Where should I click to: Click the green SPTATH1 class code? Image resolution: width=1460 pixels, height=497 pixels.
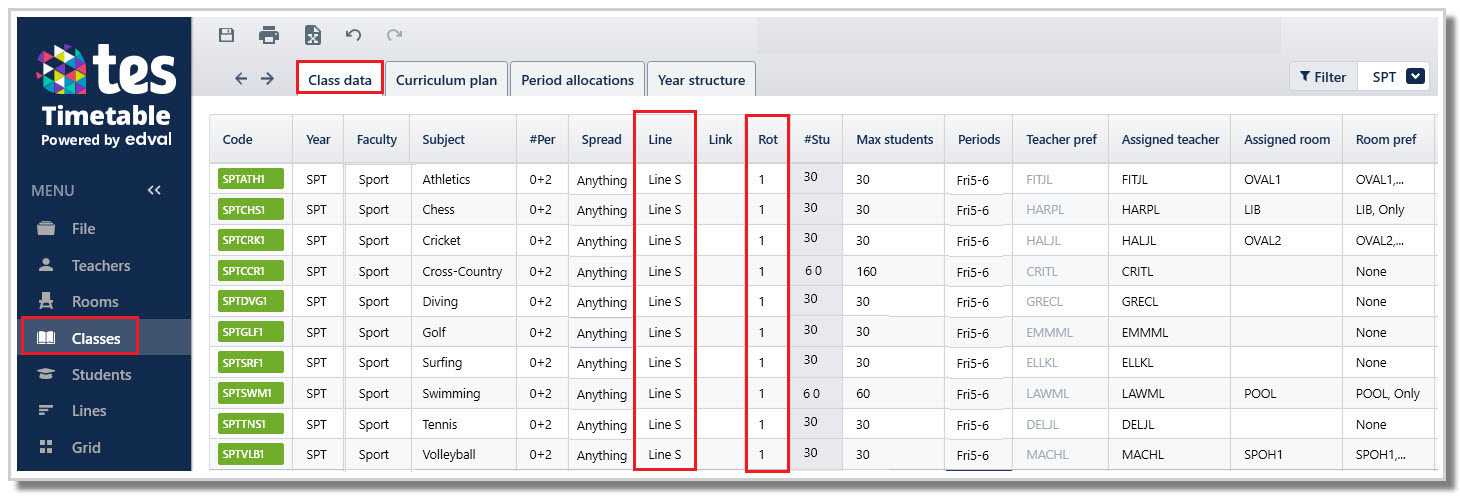point(251,179)
